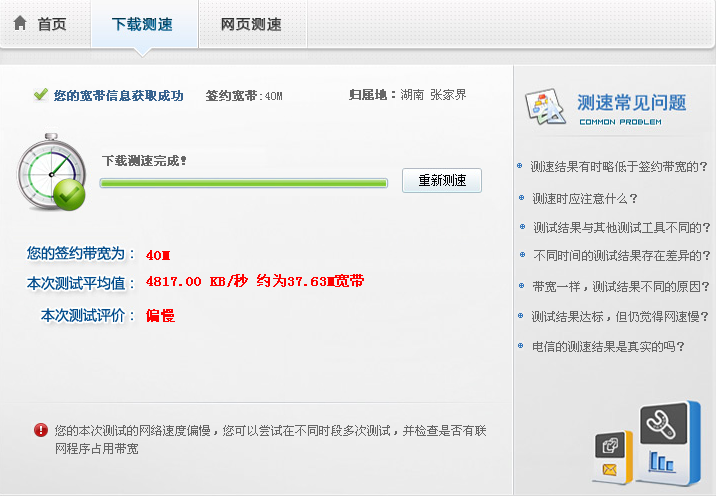Viewport: 717px width, 498px height.
Task: Click the 重新测速 button
Action: click(442, 180)
